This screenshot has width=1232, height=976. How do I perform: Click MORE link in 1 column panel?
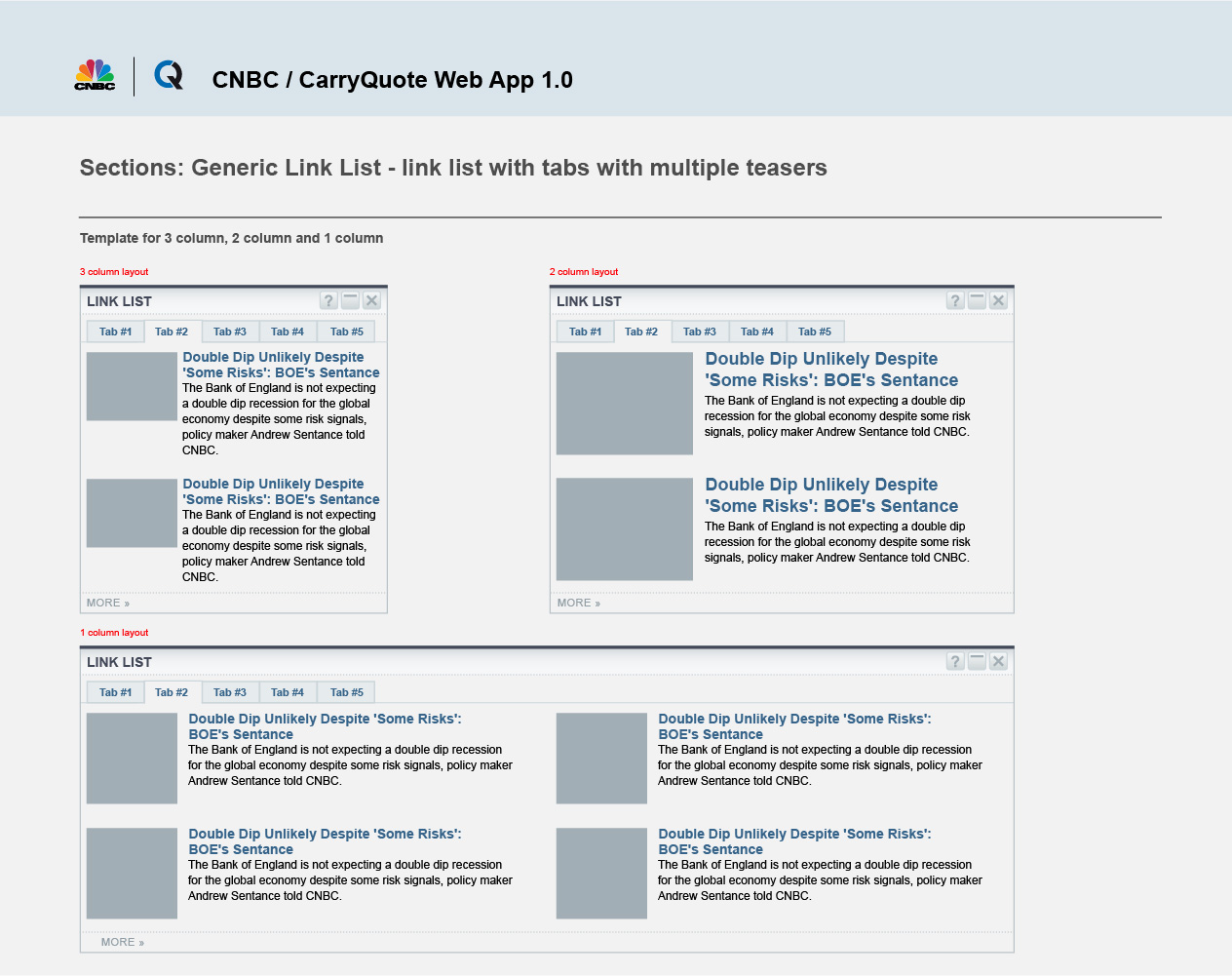pos(123,942)
